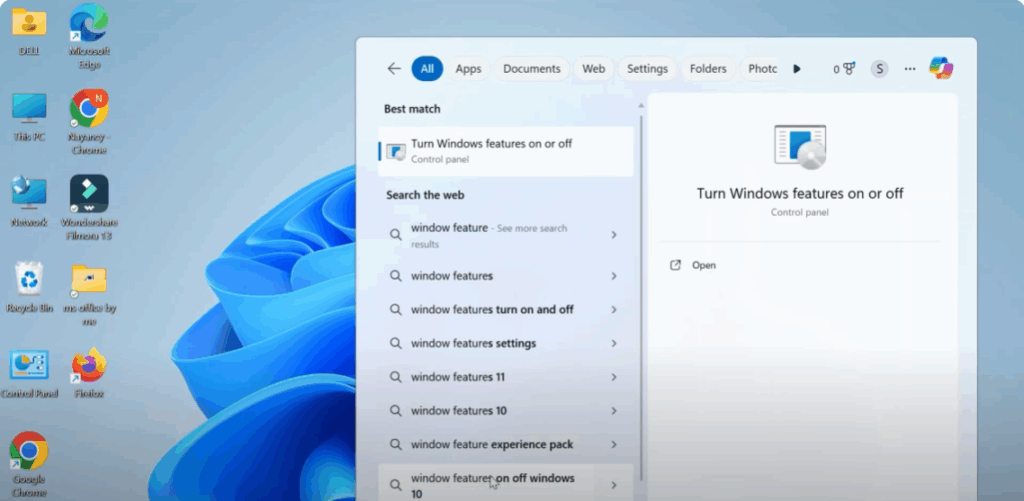1024x501 pixels.
Task: Choose 'window feature experience pack' suggestion
Action: (505, 444)
